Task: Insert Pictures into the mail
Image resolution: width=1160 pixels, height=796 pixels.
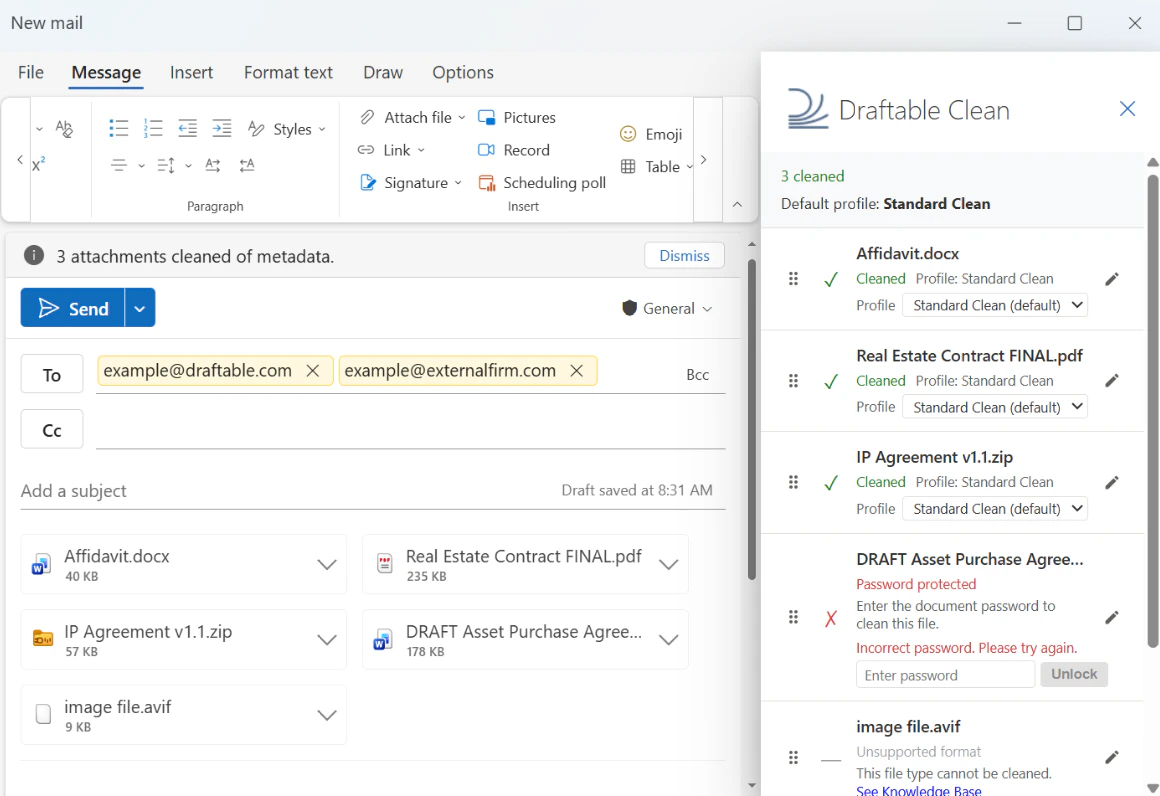Action: coord(516,118)
